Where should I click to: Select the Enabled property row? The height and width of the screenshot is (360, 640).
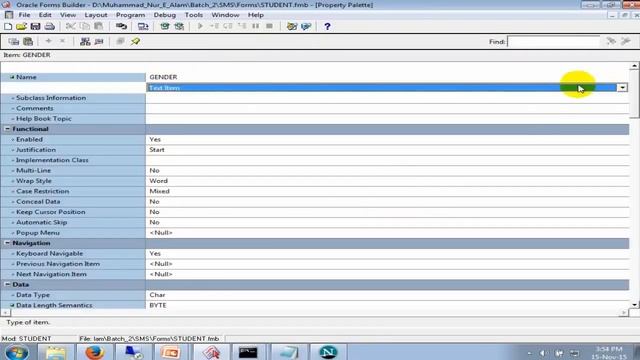pyautogui.click(x=315, y=140)
